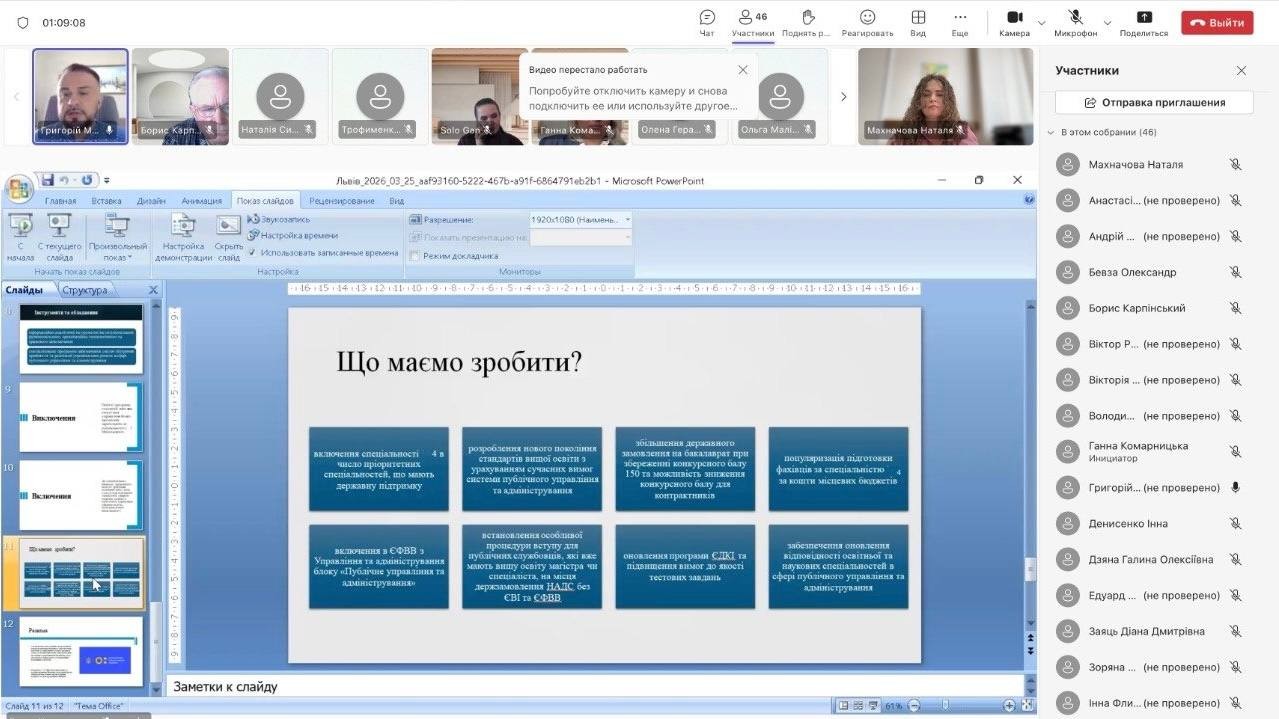Collapse the 'В этом собрании' participant list

click(x=1051, y=132)
